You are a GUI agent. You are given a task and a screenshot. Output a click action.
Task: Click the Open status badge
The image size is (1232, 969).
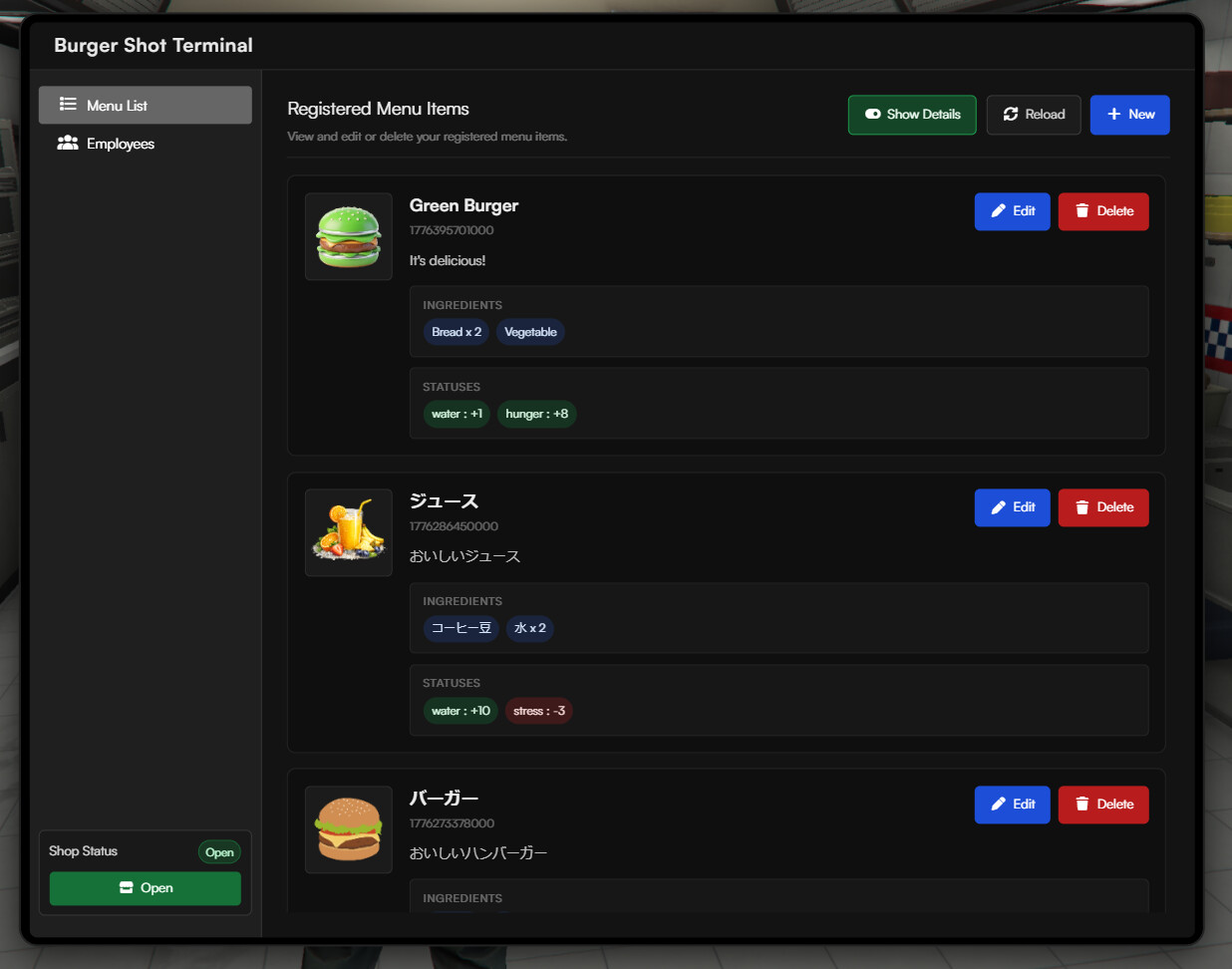219,852
